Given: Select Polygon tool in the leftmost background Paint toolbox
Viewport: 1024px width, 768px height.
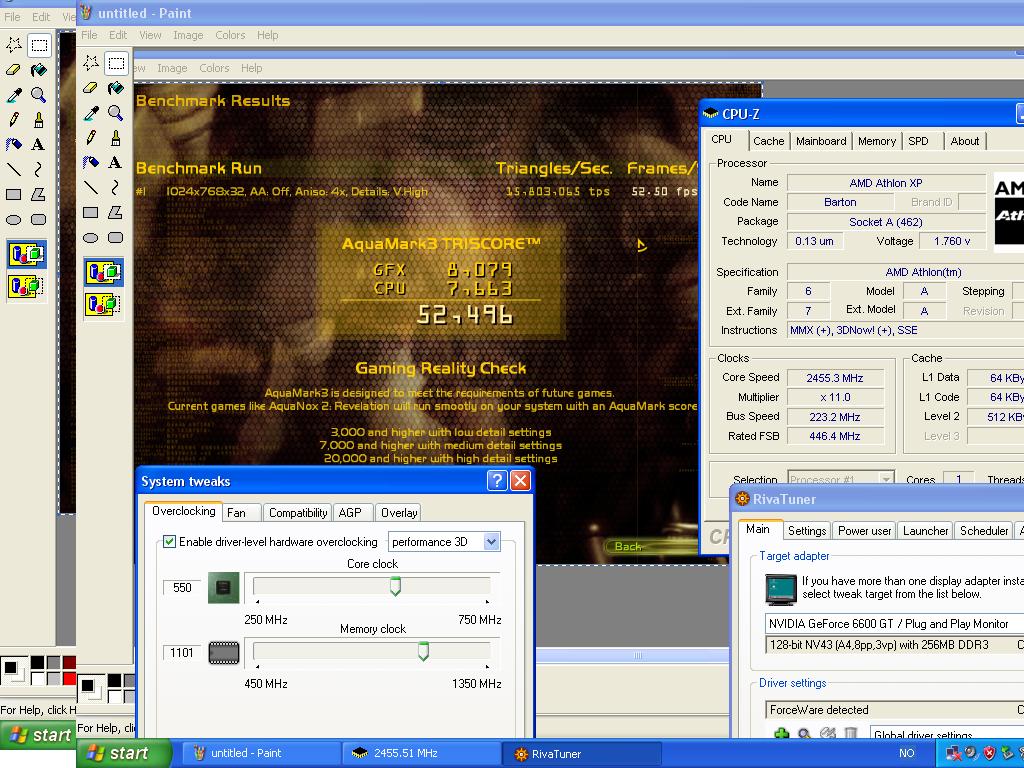Looking at the screenshot, I should click(x=39, y=195).
